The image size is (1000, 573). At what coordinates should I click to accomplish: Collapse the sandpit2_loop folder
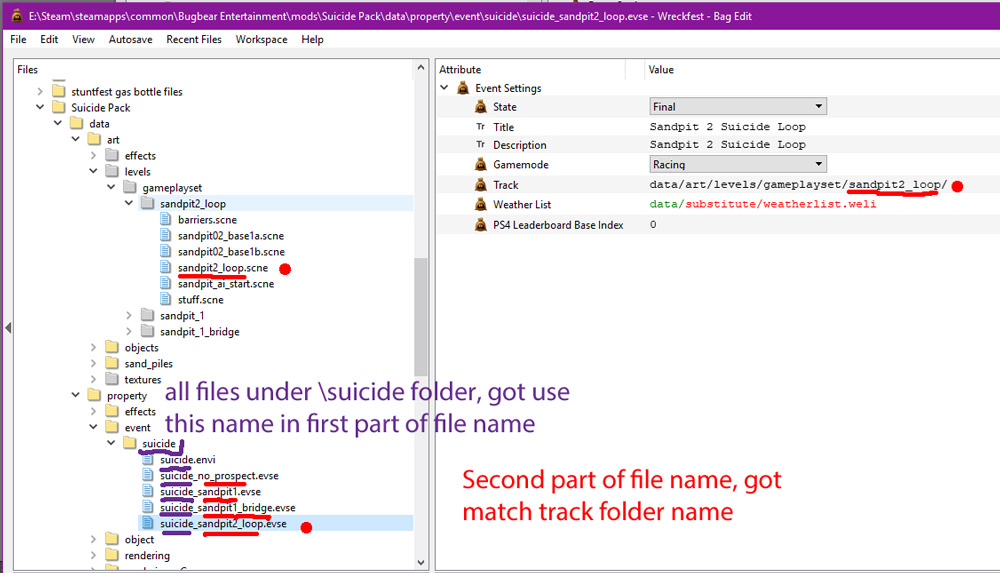coord(129,204)
